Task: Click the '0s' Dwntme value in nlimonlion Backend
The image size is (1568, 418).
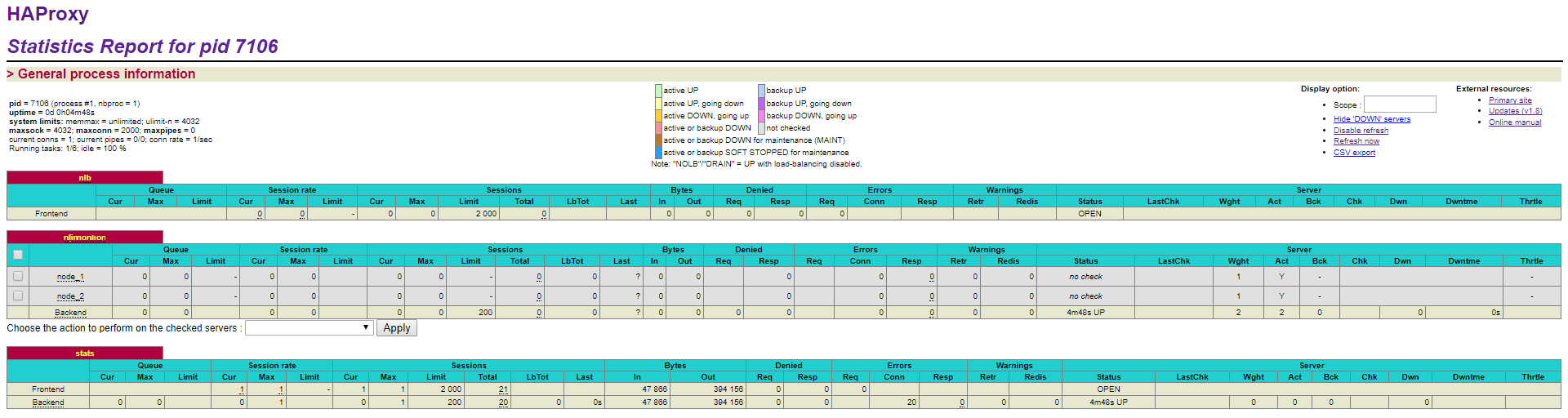Action: coord(1495,313)
